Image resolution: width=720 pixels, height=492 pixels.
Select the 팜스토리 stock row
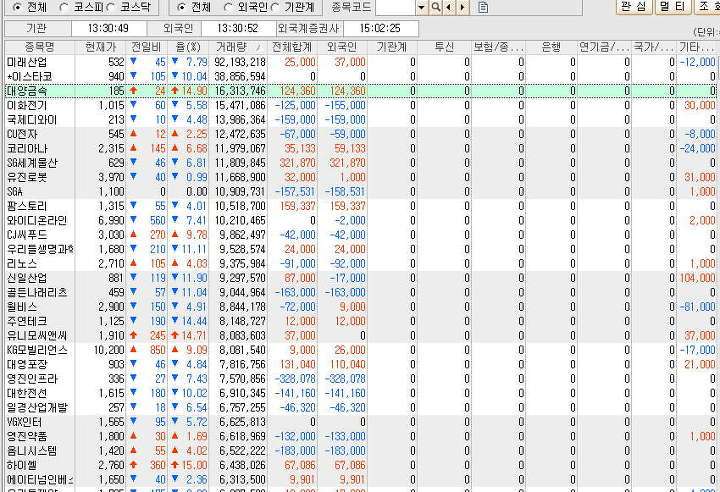tap(360, 206)
